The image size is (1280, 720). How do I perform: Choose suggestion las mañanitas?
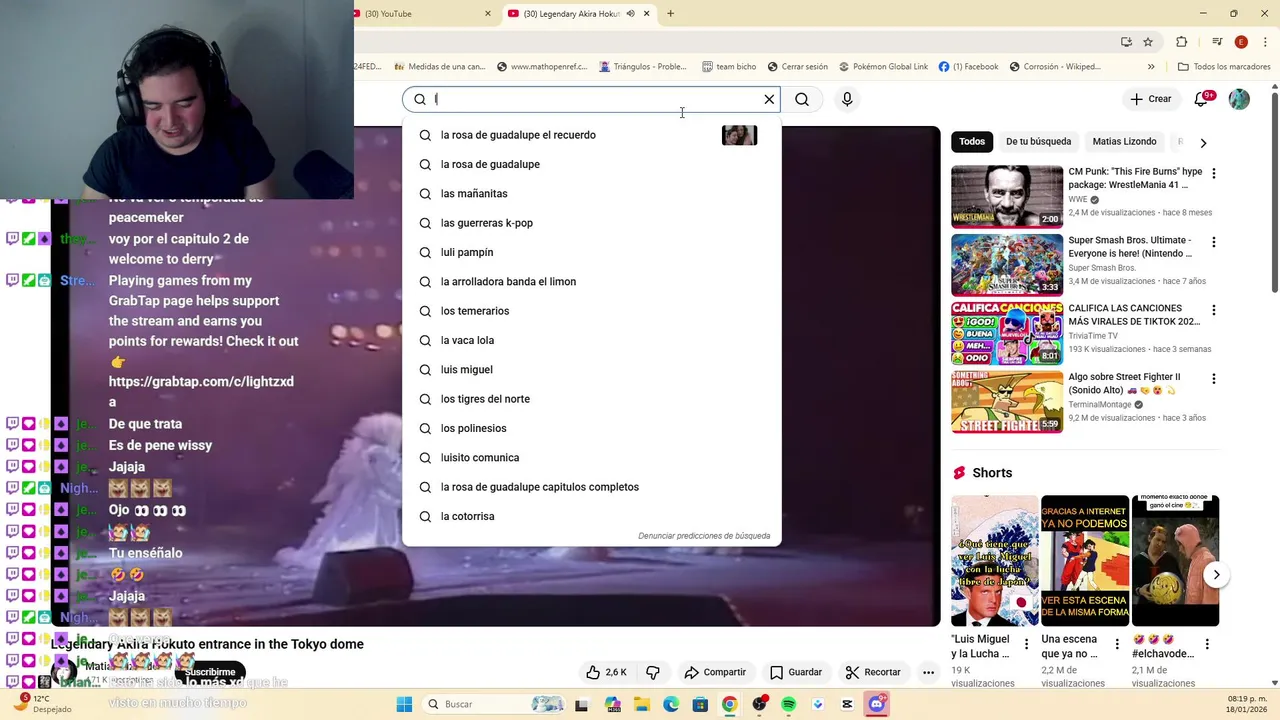pos(591,194)
